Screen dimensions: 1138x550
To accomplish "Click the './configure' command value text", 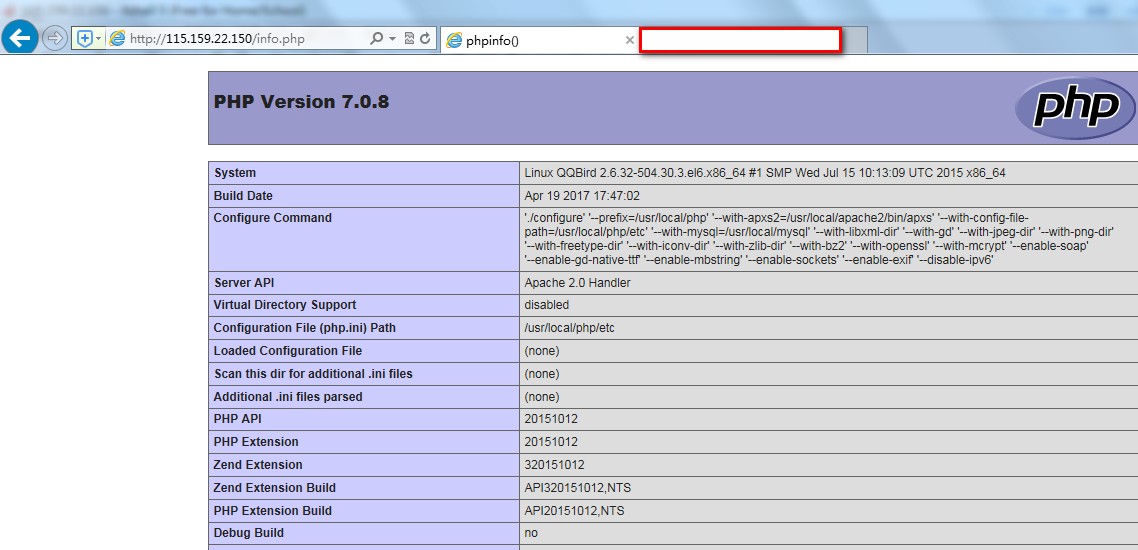I will pyautogui.click(x=819, y=239).
